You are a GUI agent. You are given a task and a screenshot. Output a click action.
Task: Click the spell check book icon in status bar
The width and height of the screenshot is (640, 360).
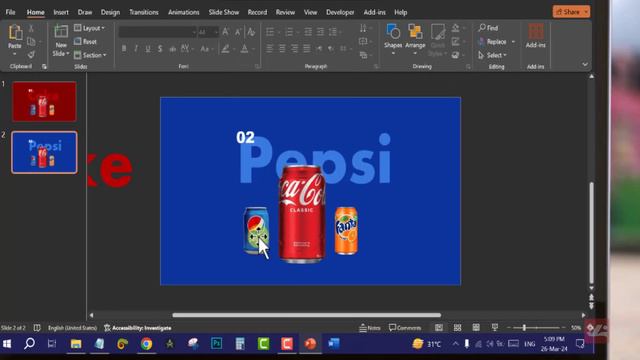coord(37,328)
